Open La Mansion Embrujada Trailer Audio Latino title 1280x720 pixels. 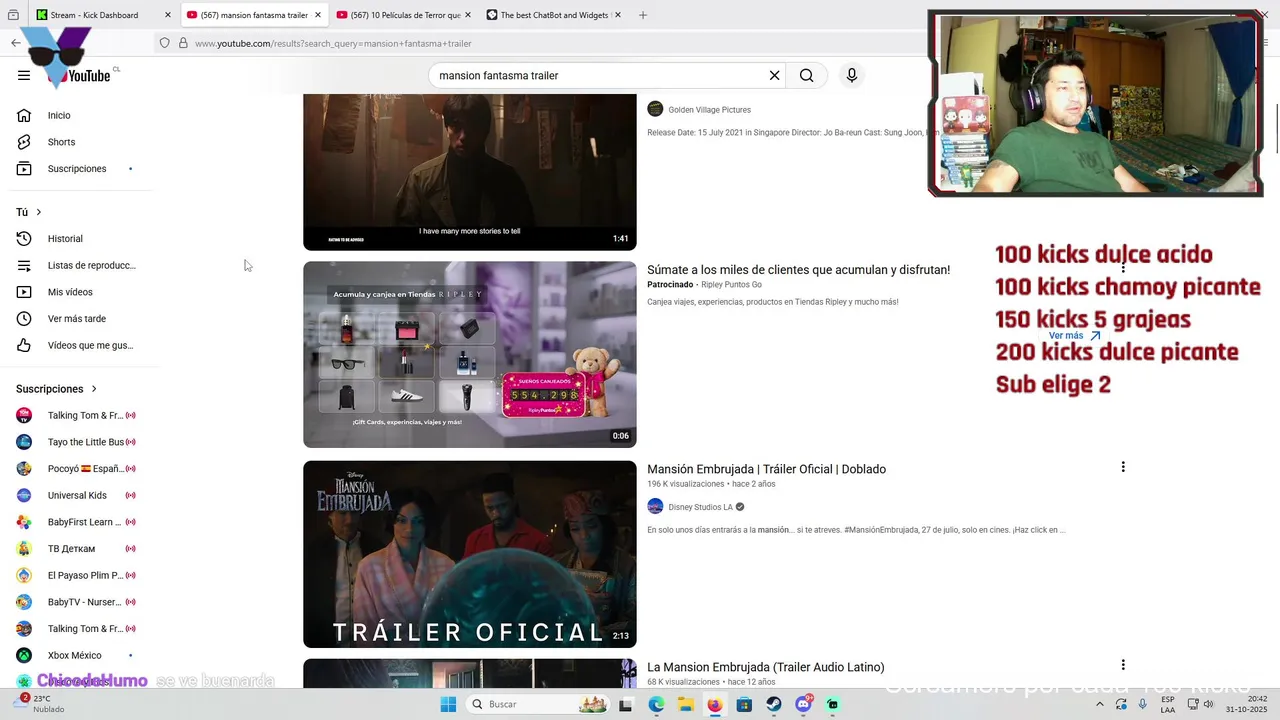(x=765, y=667)
